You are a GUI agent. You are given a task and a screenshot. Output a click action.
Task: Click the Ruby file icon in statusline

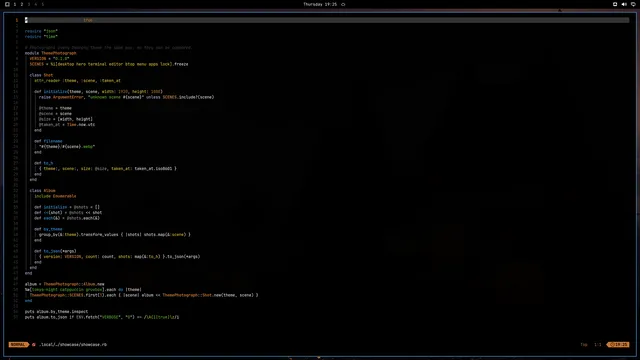pyautogui.click(x=34, y=344)
